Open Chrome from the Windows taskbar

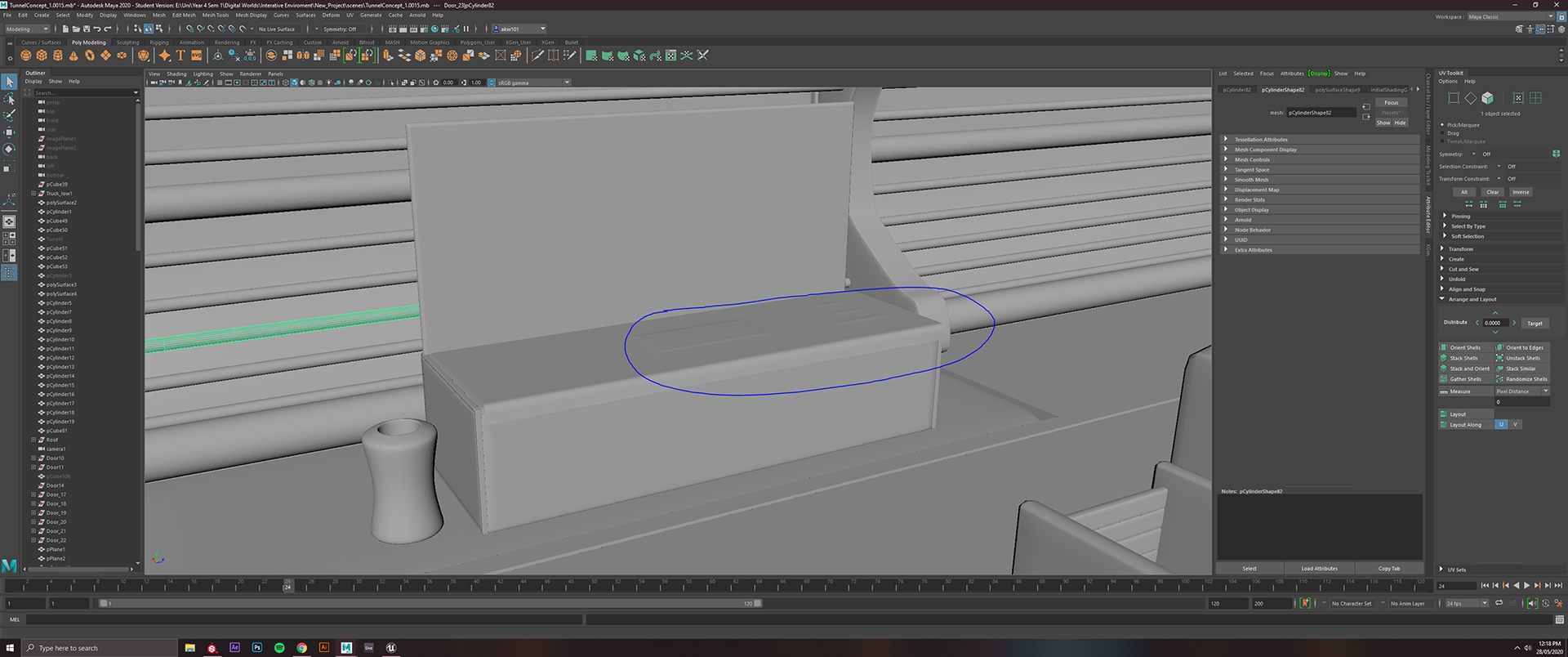tap(301, 647)
